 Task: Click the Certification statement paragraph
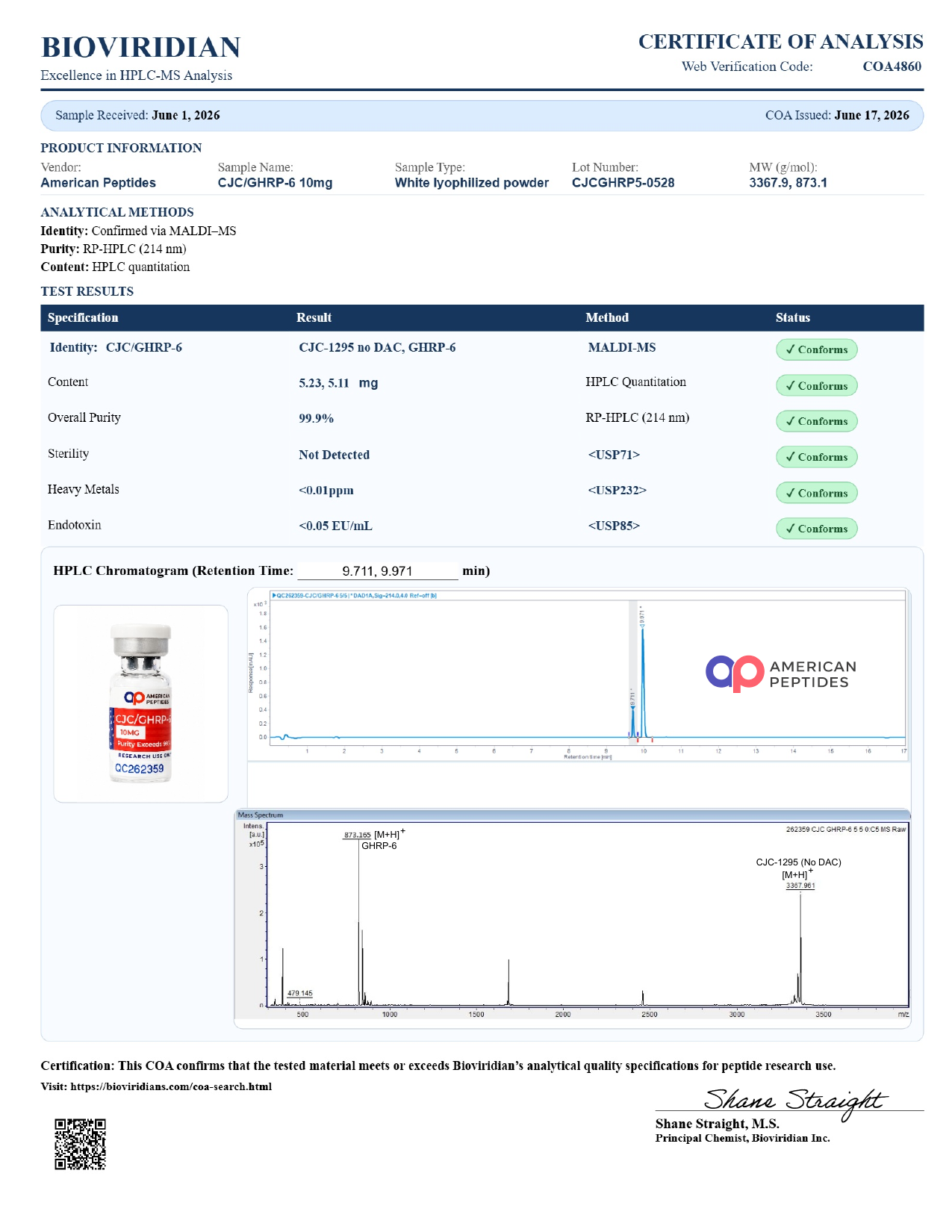pyautogui.click(x=438, y=1065)
